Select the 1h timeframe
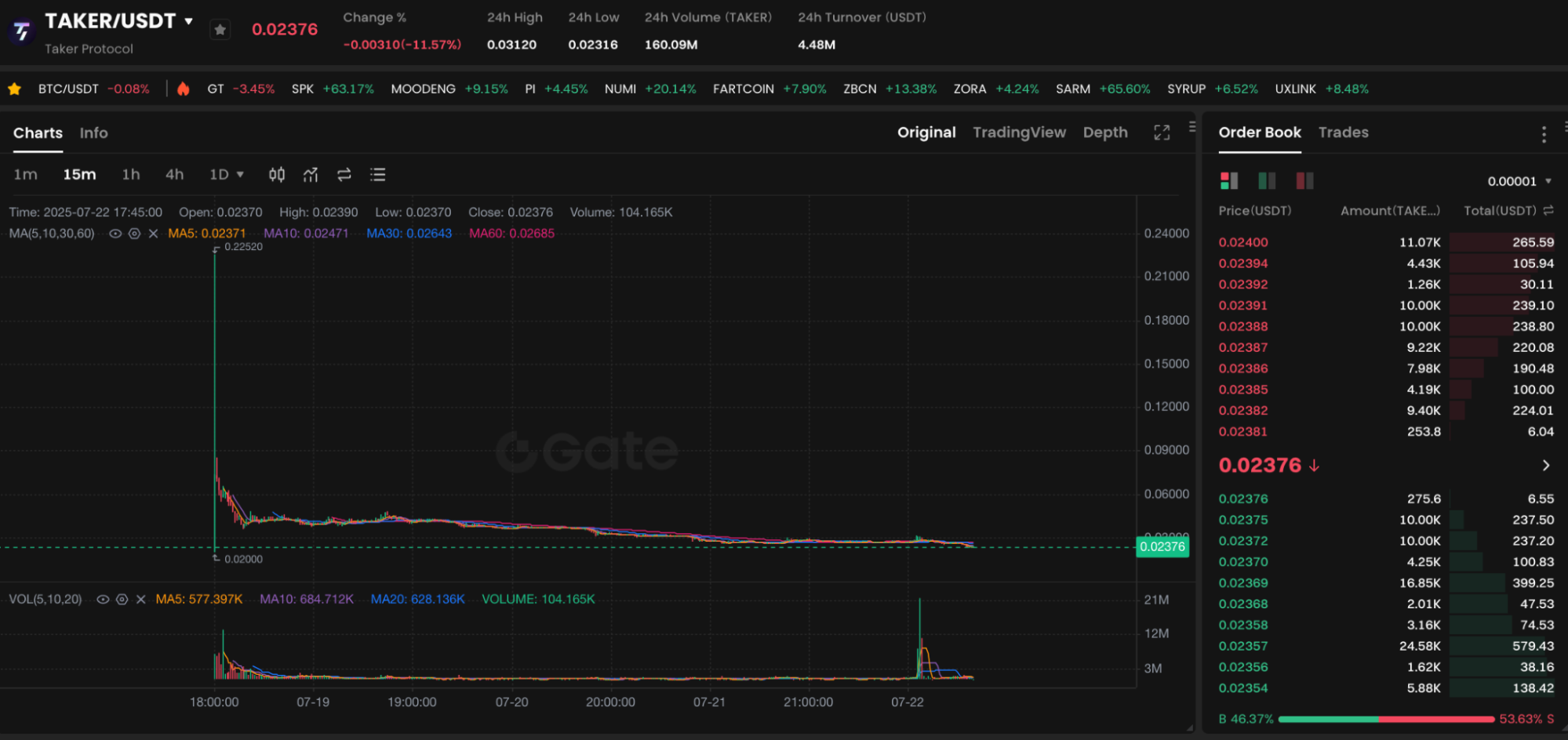 131,174
